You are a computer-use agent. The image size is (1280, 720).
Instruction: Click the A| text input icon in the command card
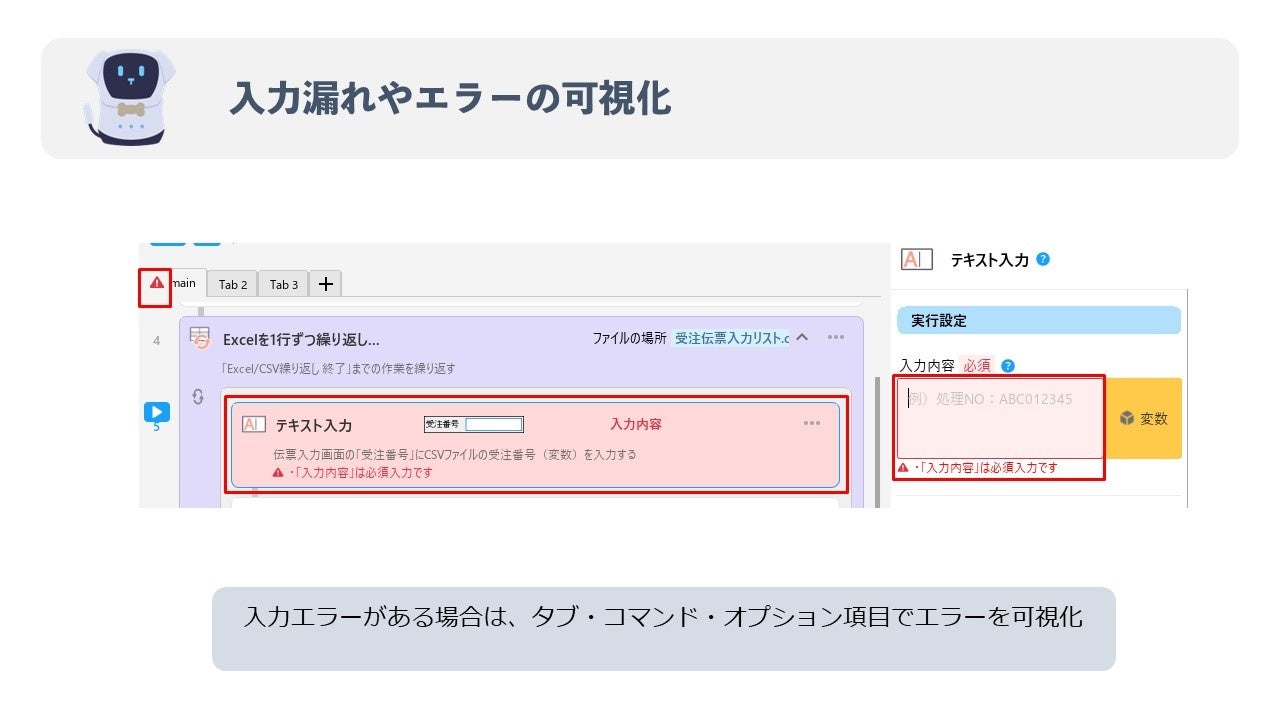(254, 424)
